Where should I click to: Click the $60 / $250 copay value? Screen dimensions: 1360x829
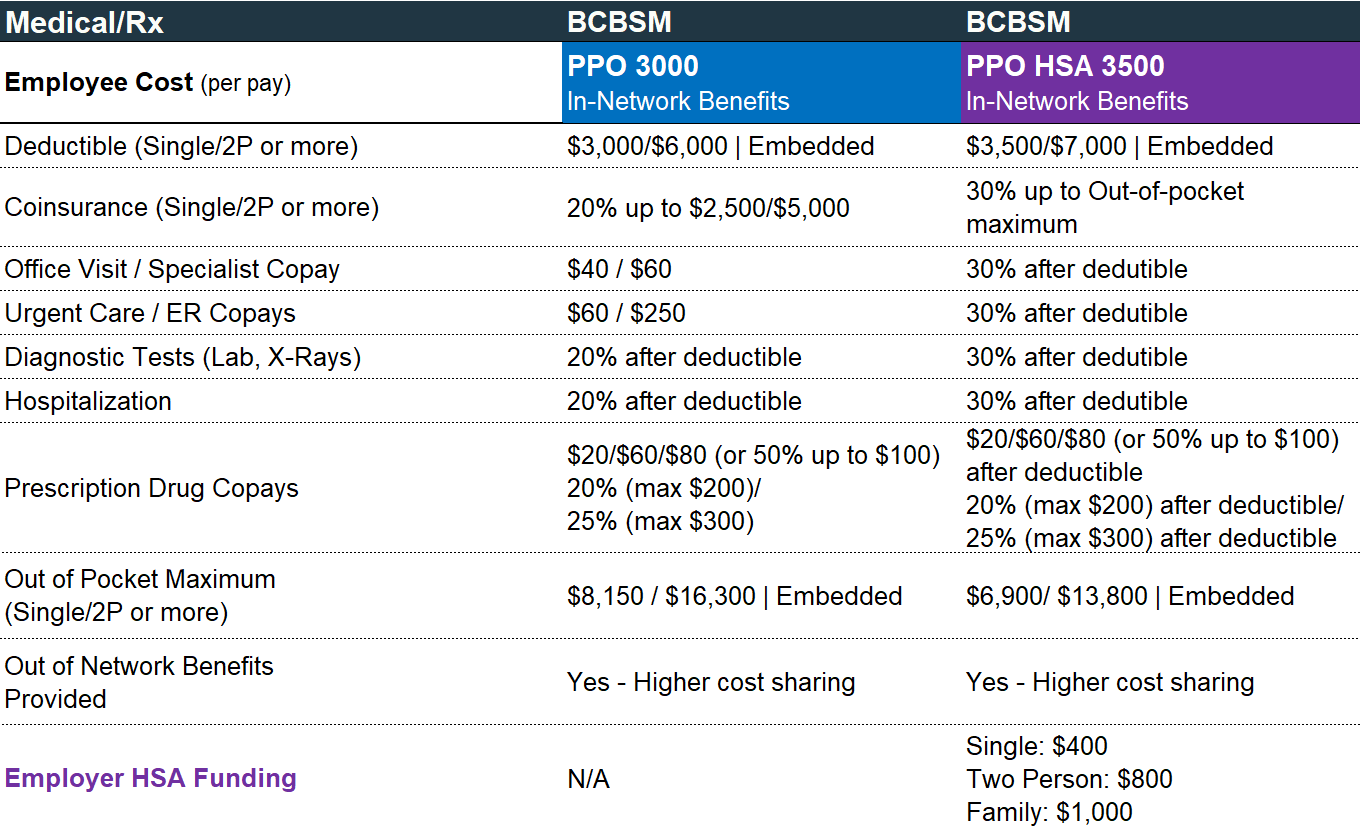tap(626, 313)
